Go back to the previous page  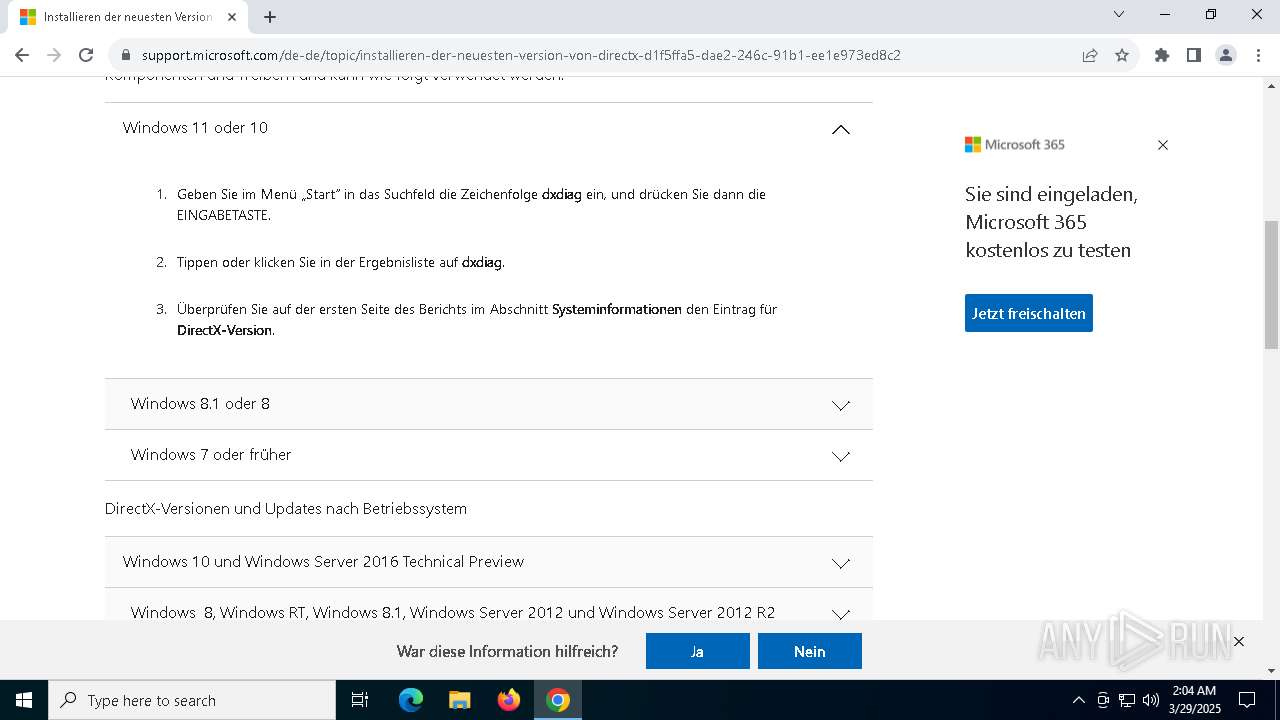coord(22,55)
